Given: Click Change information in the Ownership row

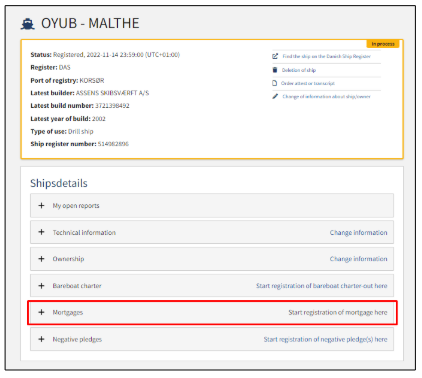Looking at the screenshot, I should [358, 259].
